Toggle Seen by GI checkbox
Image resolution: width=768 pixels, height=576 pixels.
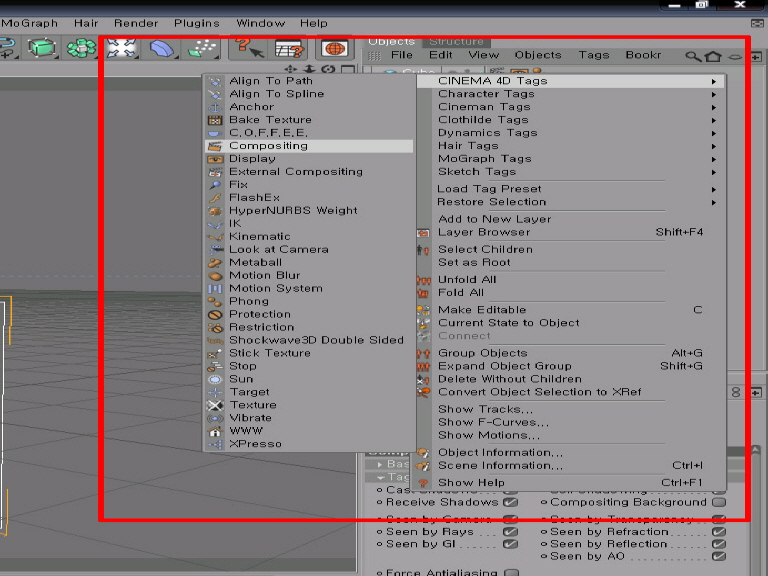[510, 544]
